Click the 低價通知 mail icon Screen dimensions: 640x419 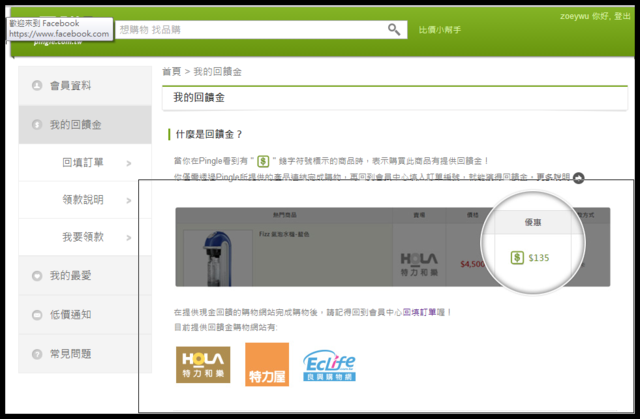(x=37, y=315)
